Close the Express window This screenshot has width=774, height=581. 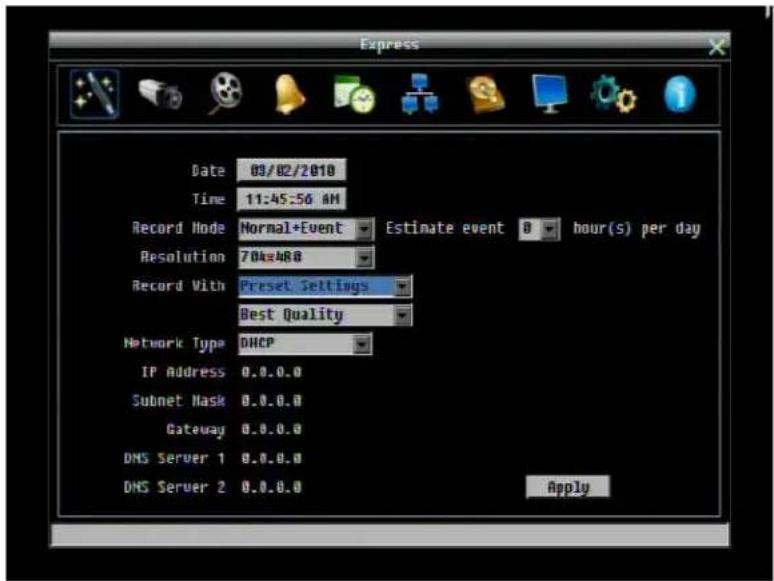click(x=716, y=48)
